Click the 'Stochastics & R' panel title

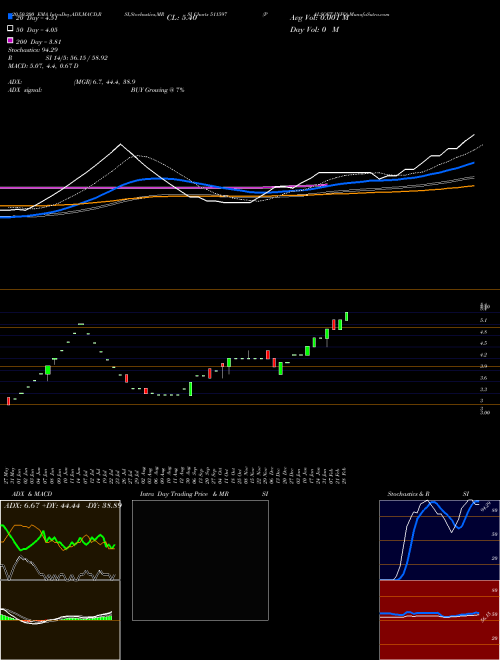(x=408, y=494)
